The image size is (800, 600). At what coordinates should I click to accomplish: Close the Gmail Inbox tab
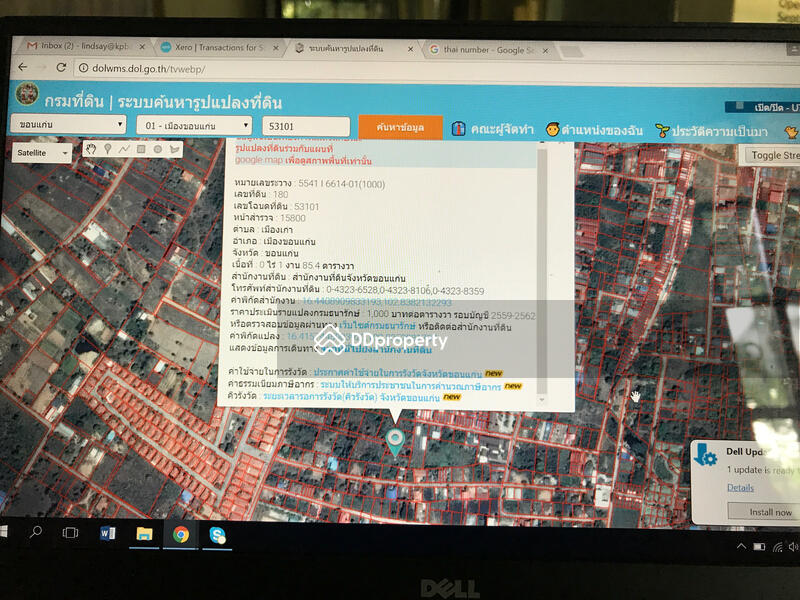142,46
